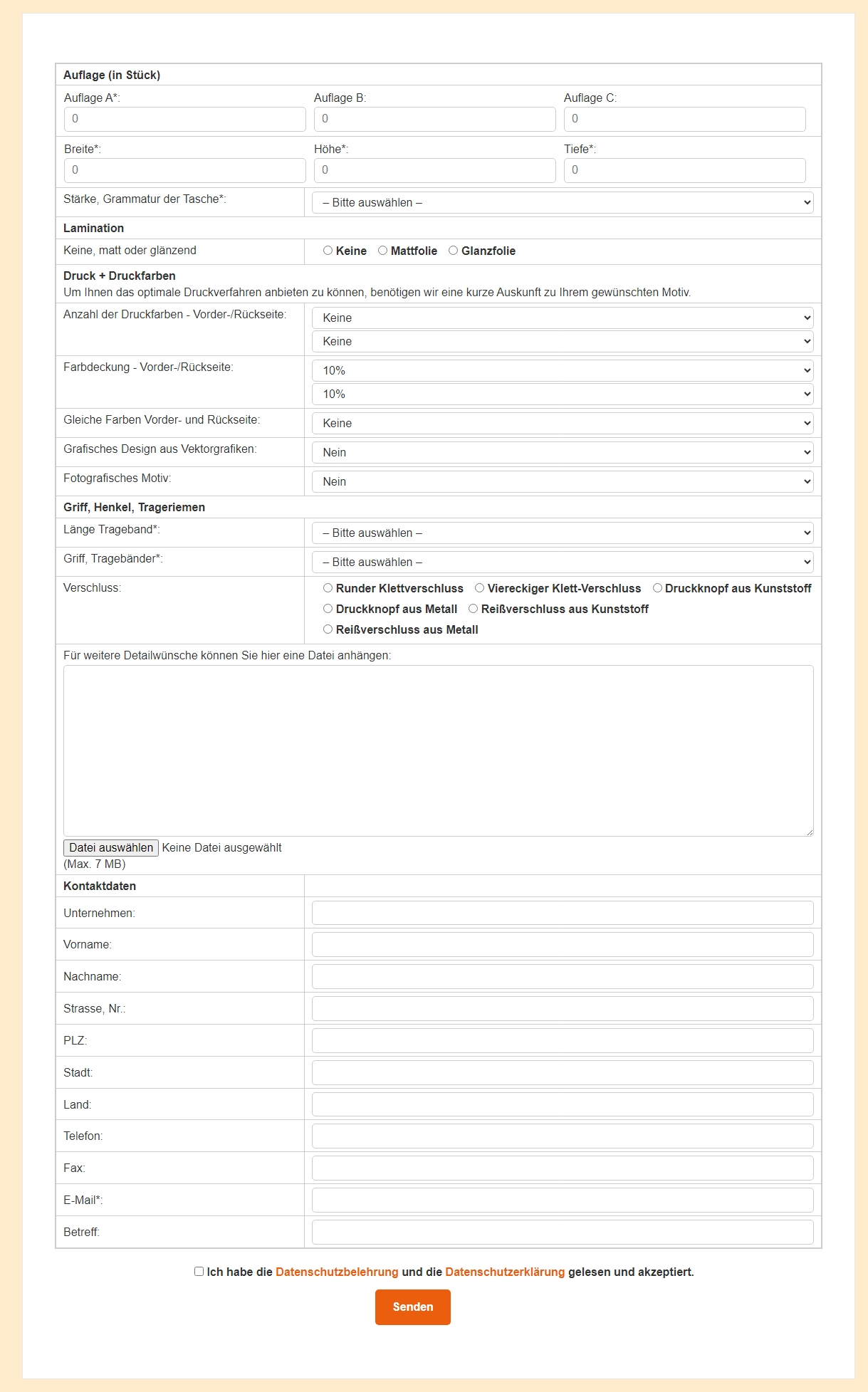Click the Vorname input field
The height and width of the screenshot is (1392, 868).
[563, 944]
